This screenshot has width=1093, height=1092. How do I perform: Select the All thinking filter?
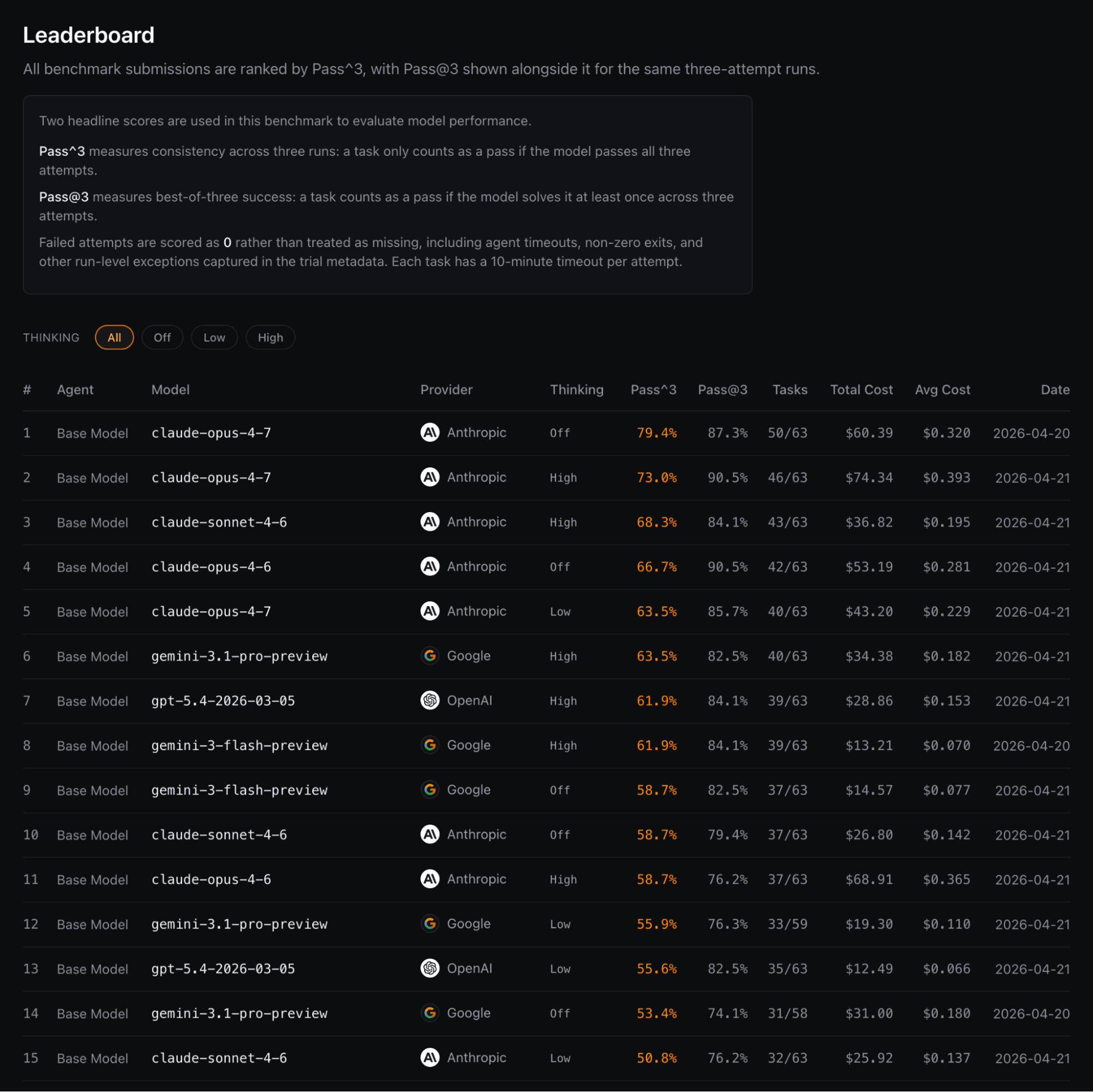click(x=114, y=337)
